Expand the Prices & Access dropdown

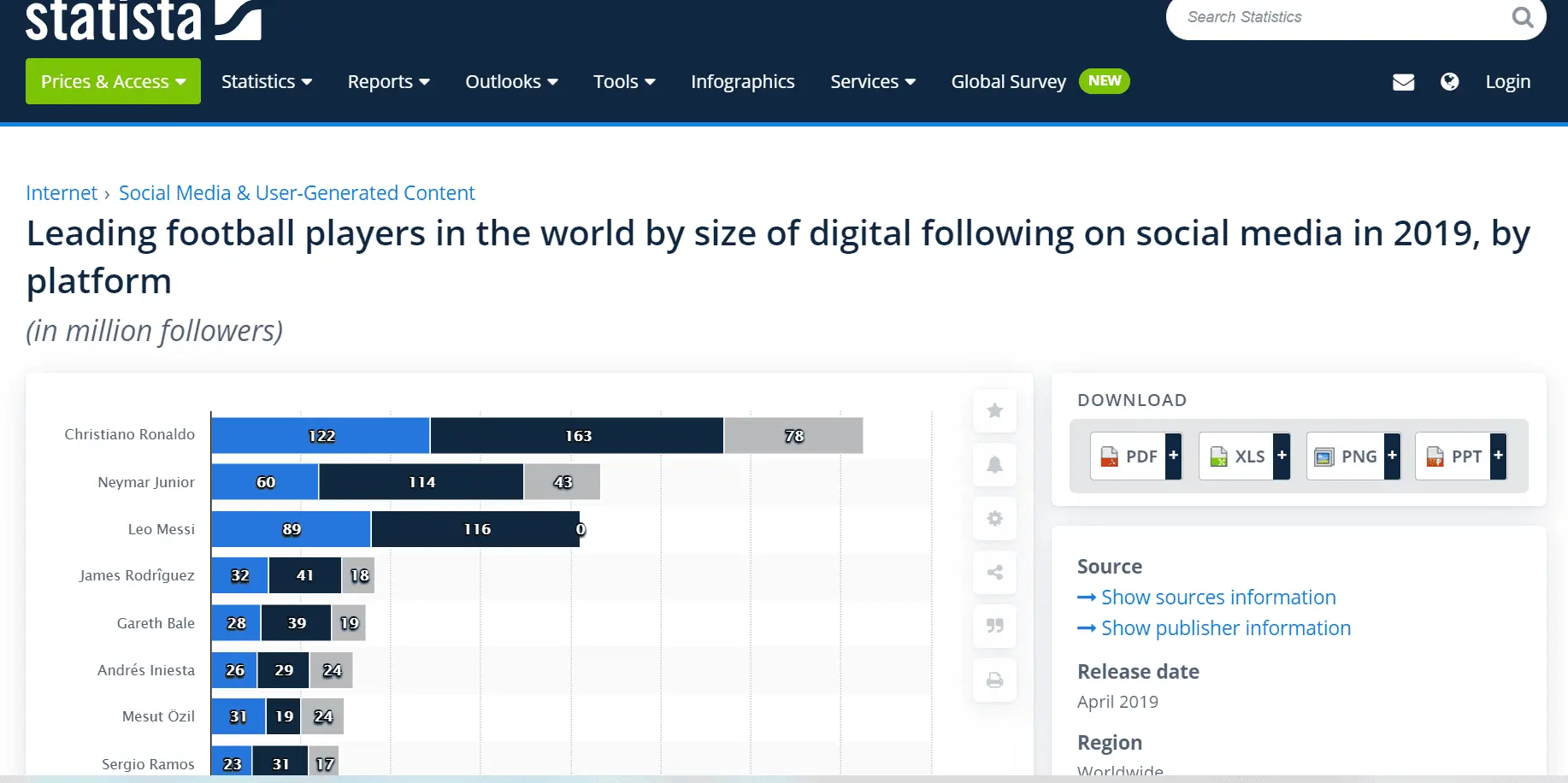click(x=113, y=81)
